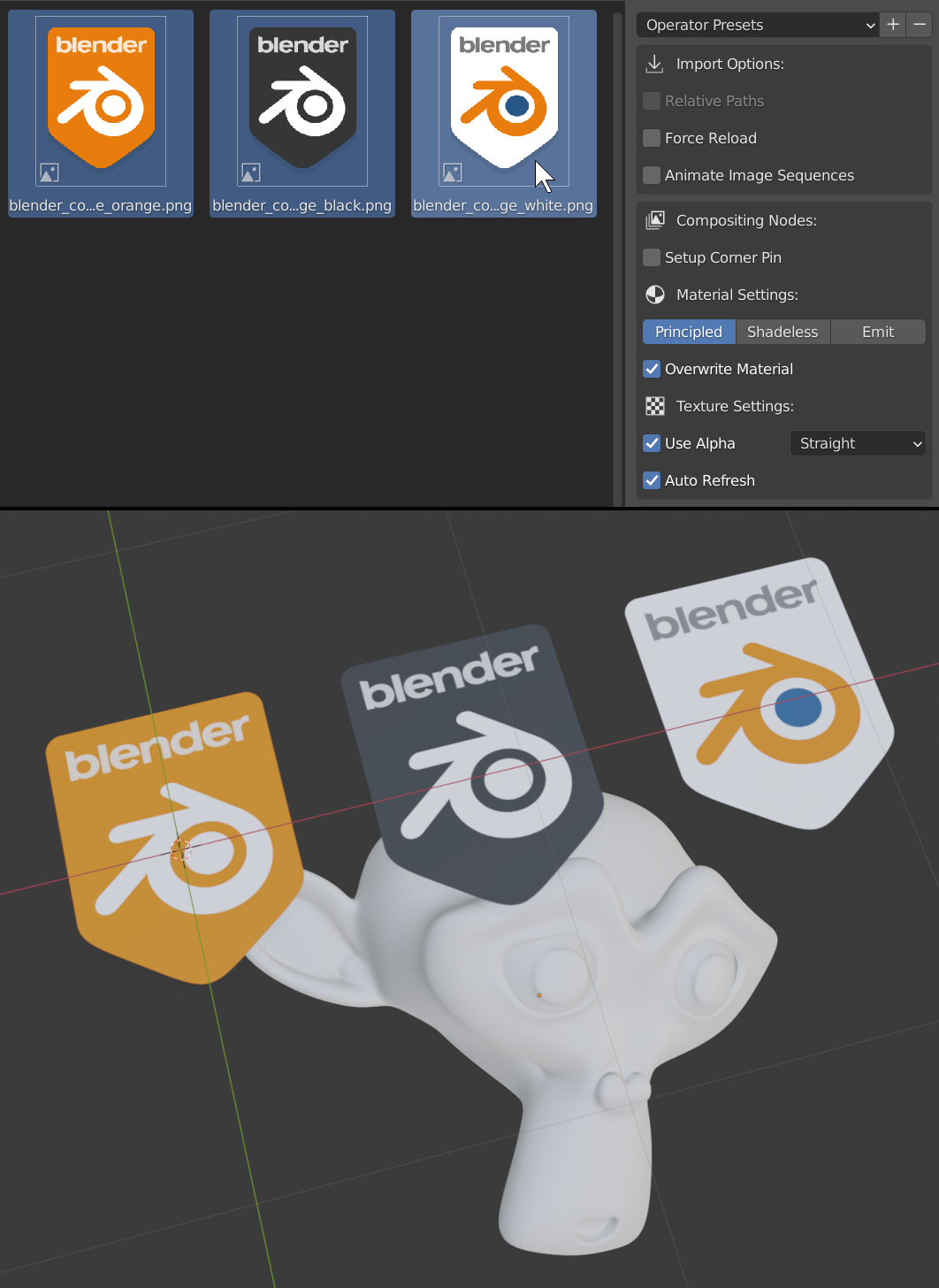The width and height of the screenshot is (939, 1288).
Task: Enable Force Reload
Action: click(652, 138)
